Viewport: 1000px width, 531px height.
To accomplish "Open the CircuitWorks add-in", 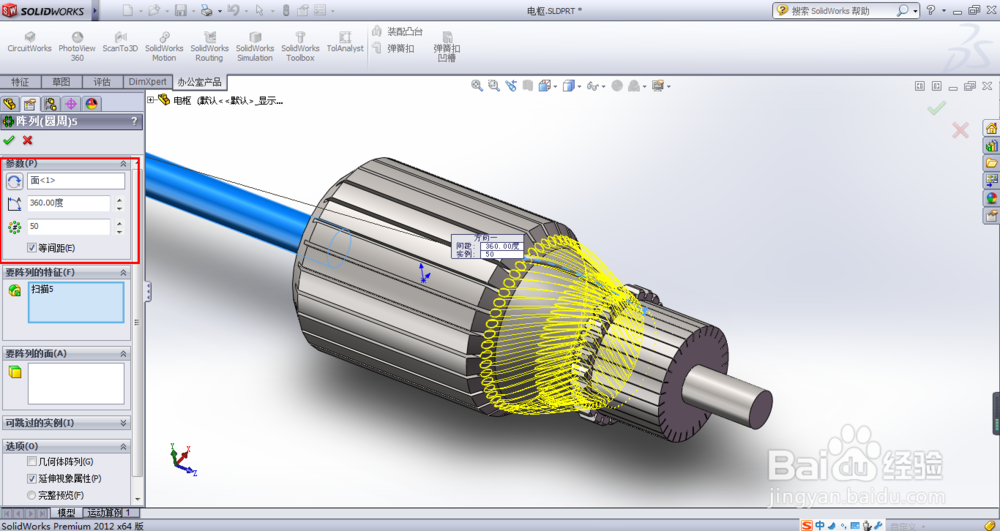I will (29, 42).
